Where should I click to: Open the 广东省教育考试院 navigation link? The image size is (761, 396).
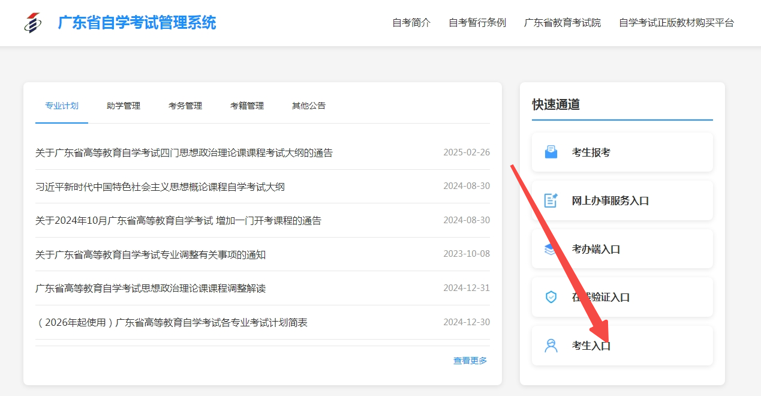[562, 23]
